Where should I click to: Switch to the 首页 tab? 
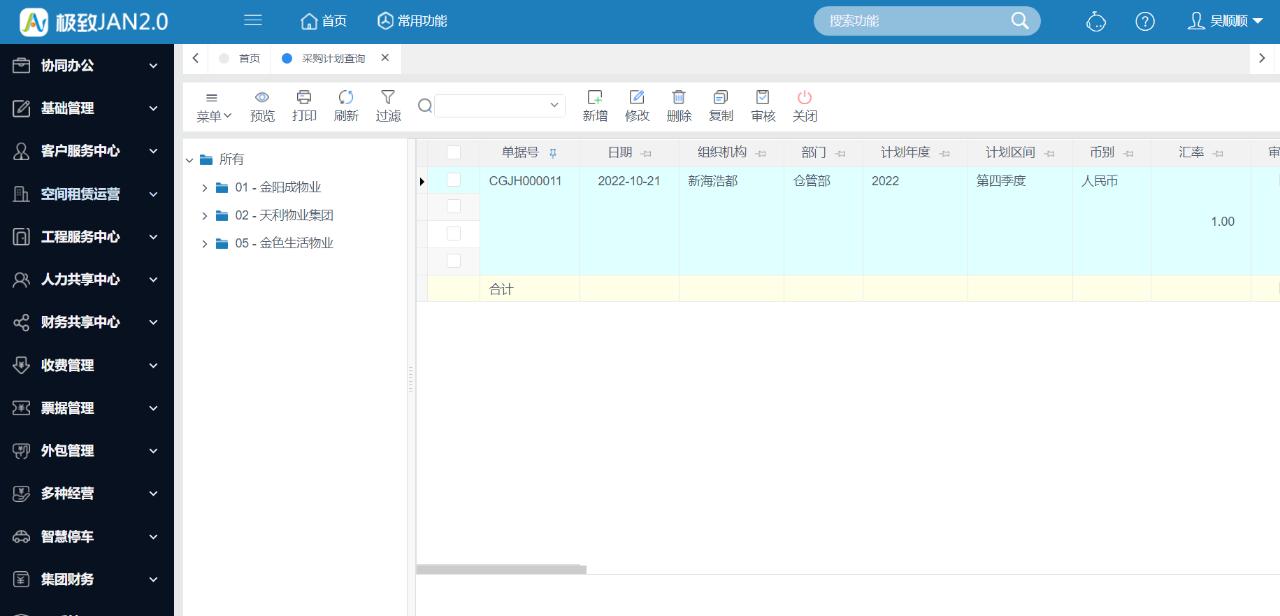click(x=248, y=58)
